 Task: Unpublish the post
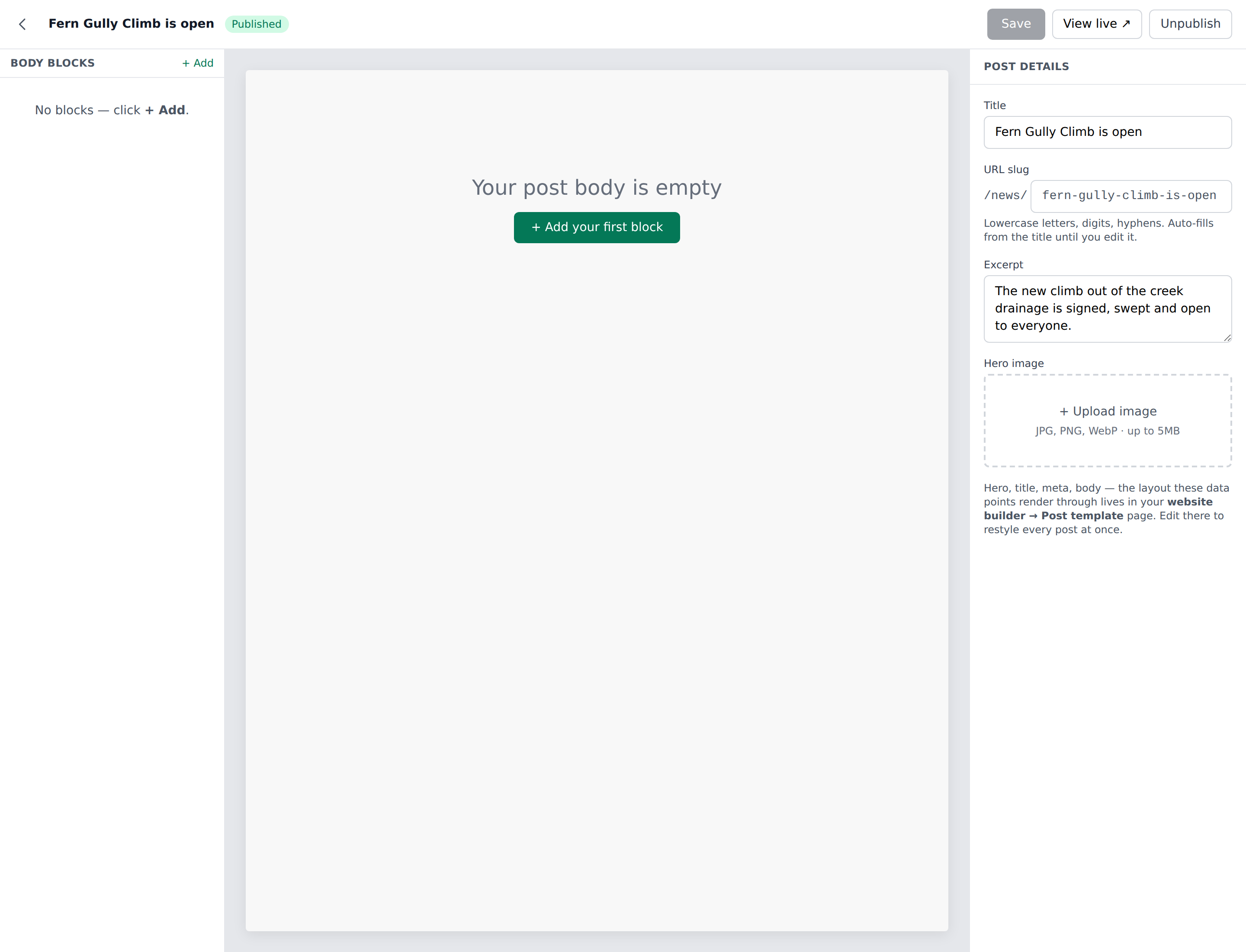[x=1190, y=24]
